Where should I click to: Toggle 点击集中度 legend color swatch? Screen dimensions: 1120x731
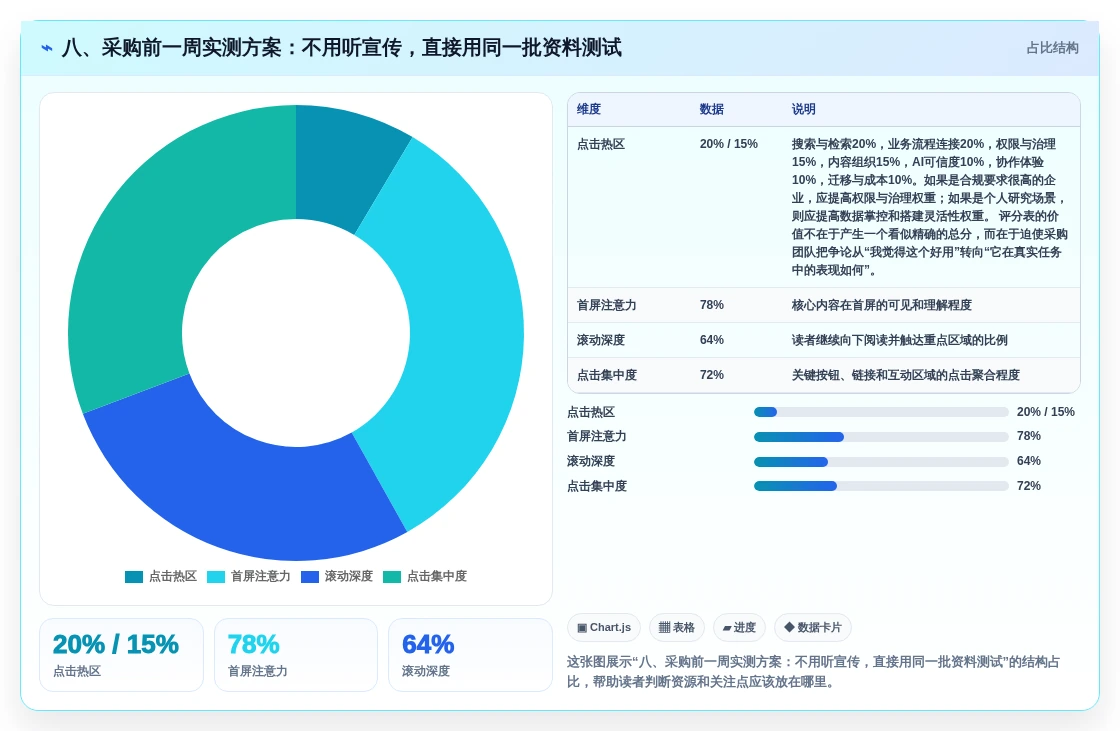[392, 577]
